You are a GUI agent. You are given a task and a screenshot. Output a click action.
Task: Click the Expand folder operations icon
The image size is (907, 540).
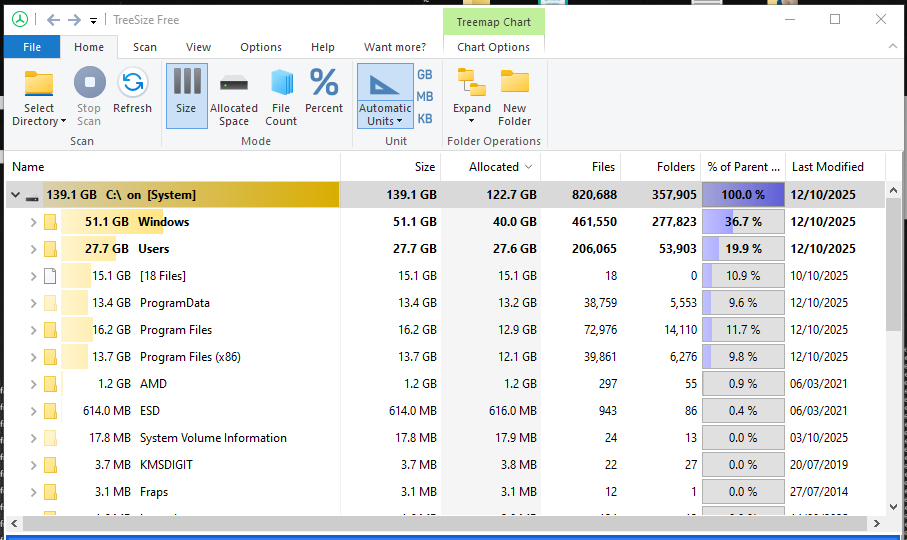471,82
